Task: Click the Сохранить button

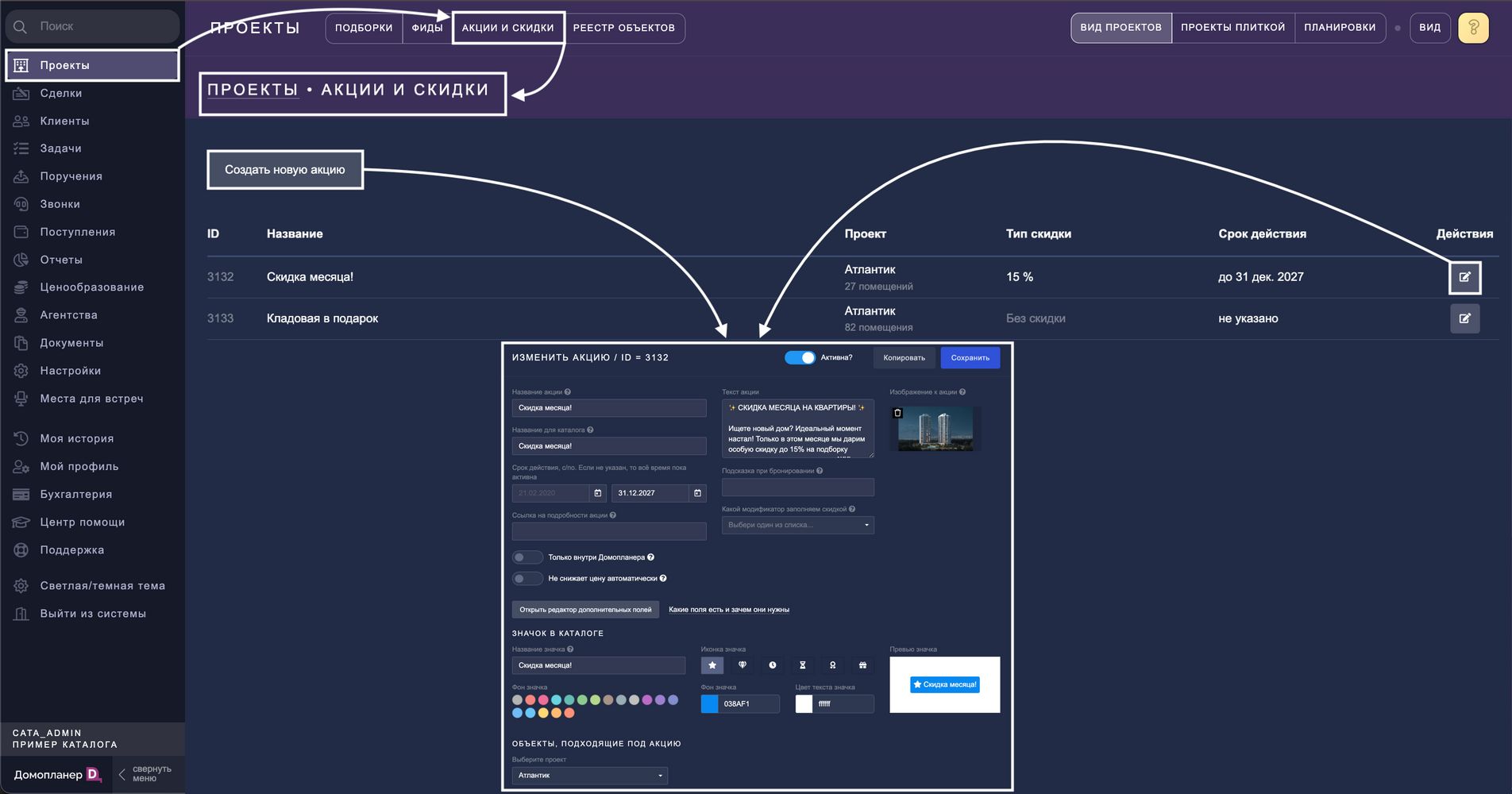Action: [x=970, y=358]
